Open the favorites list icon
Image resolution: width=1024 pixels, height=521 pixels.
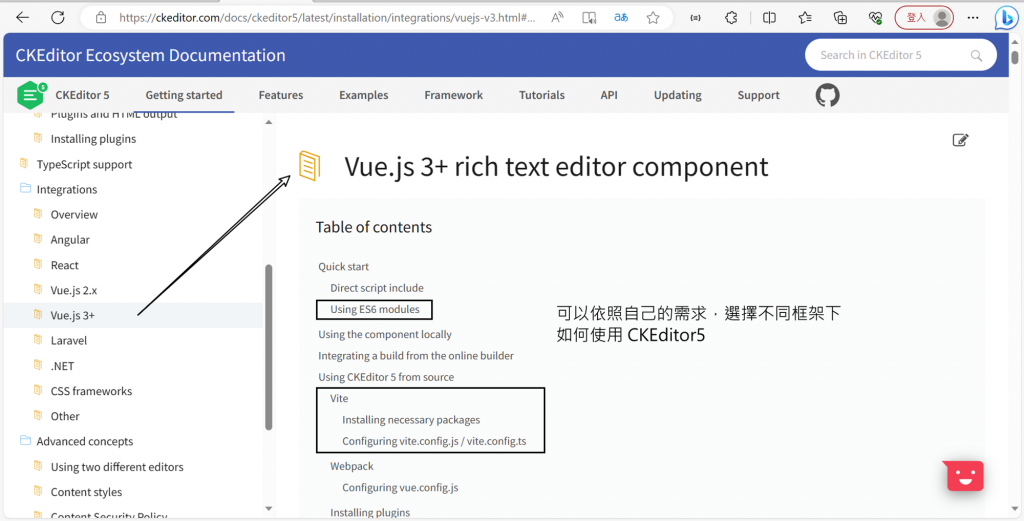pos(805,18)
